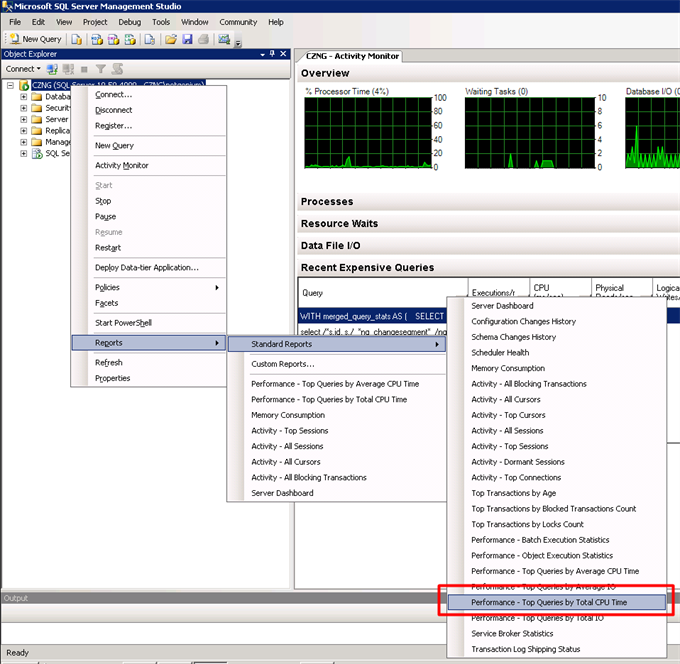Click the Analysis Services XMLA Query icon
The width and height of the screenshot is (680, 664).
point(130,39)
